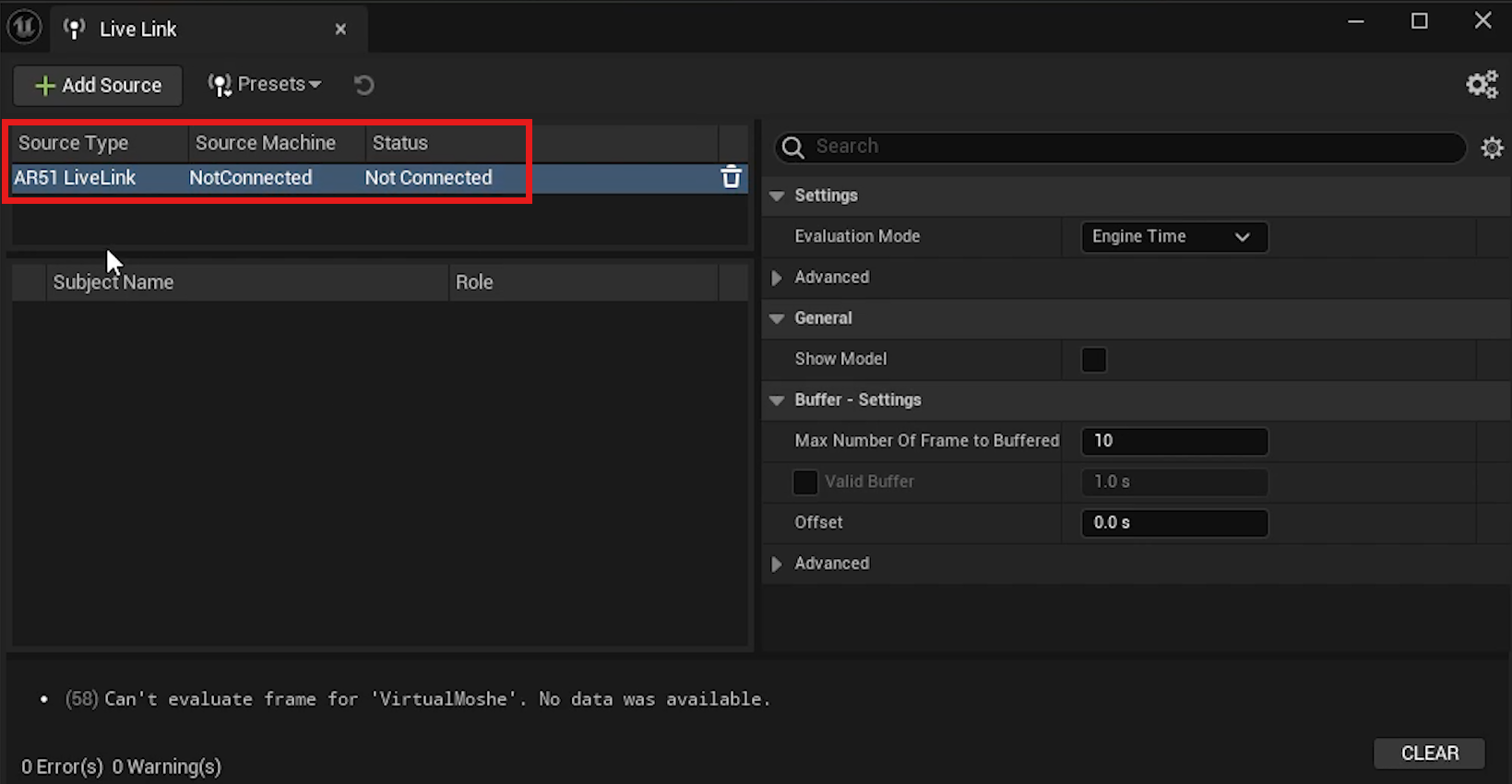Open Live Link settings gears icon
The height and width of the screenshot is (784, 1512).
[1482, 85]
